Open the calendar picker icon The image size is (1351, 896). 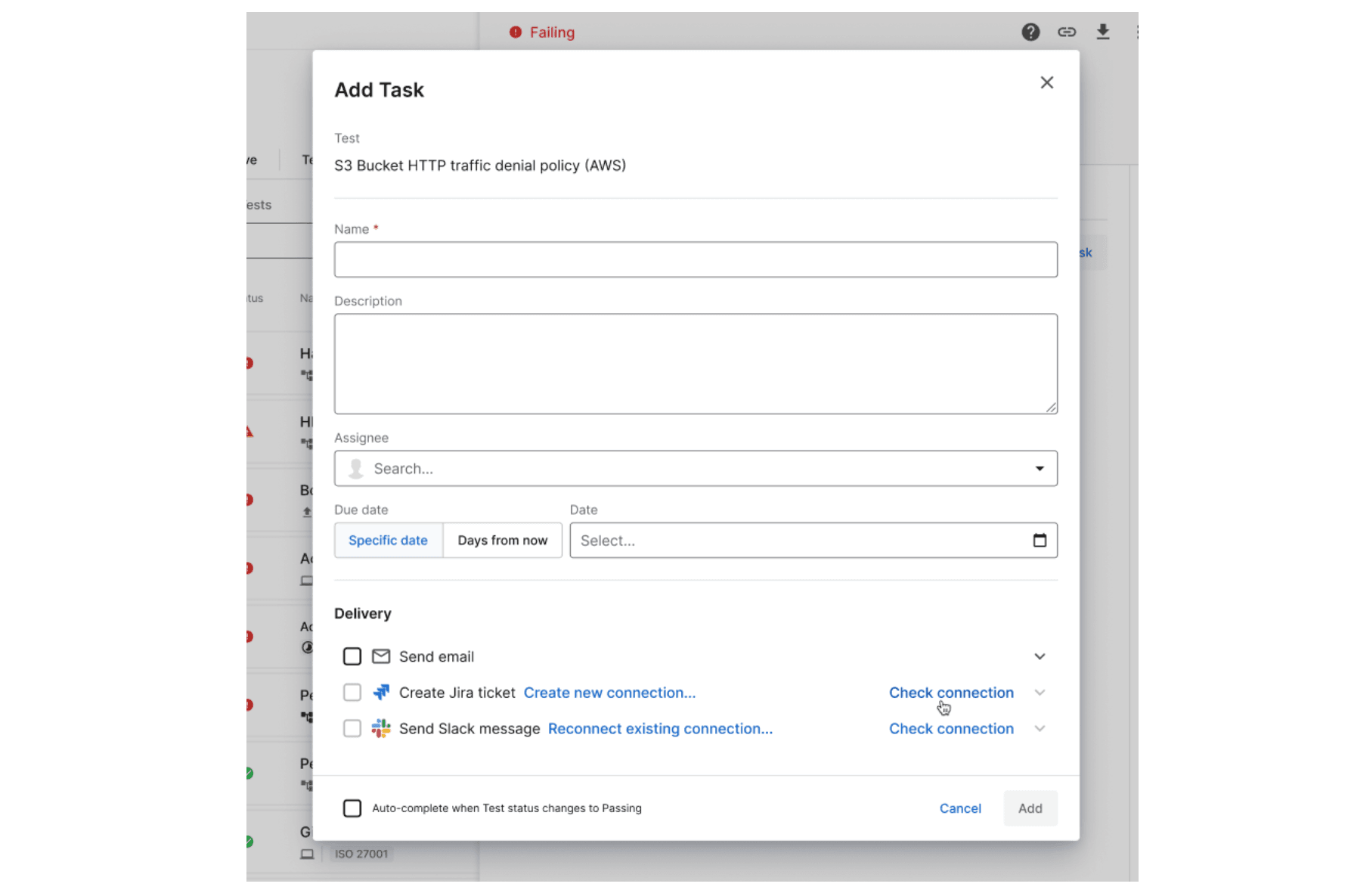[x=1040, y=541]
